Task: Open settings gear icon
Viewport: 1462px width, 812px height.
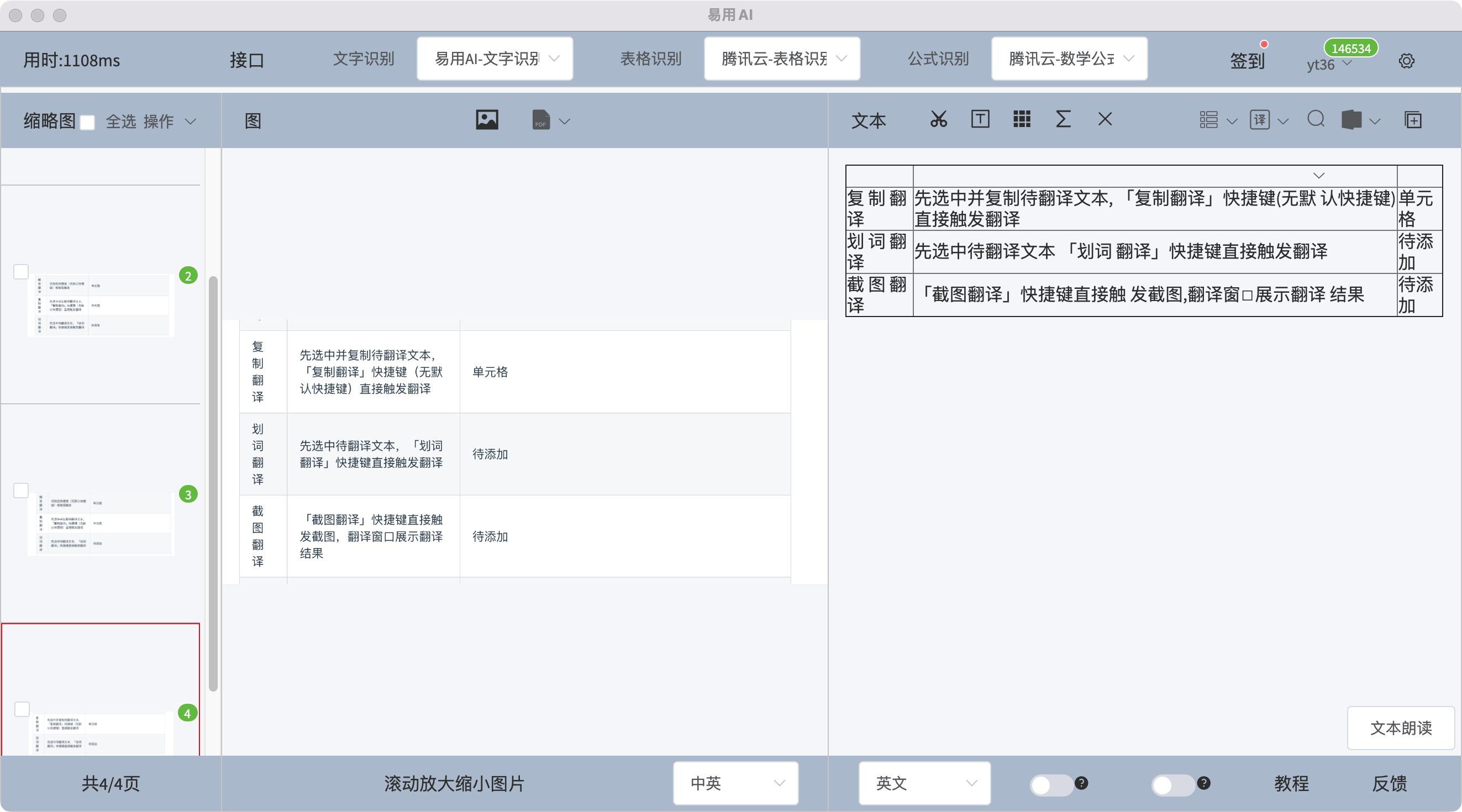Action: pyautogui.click(x=1406, y=61)
